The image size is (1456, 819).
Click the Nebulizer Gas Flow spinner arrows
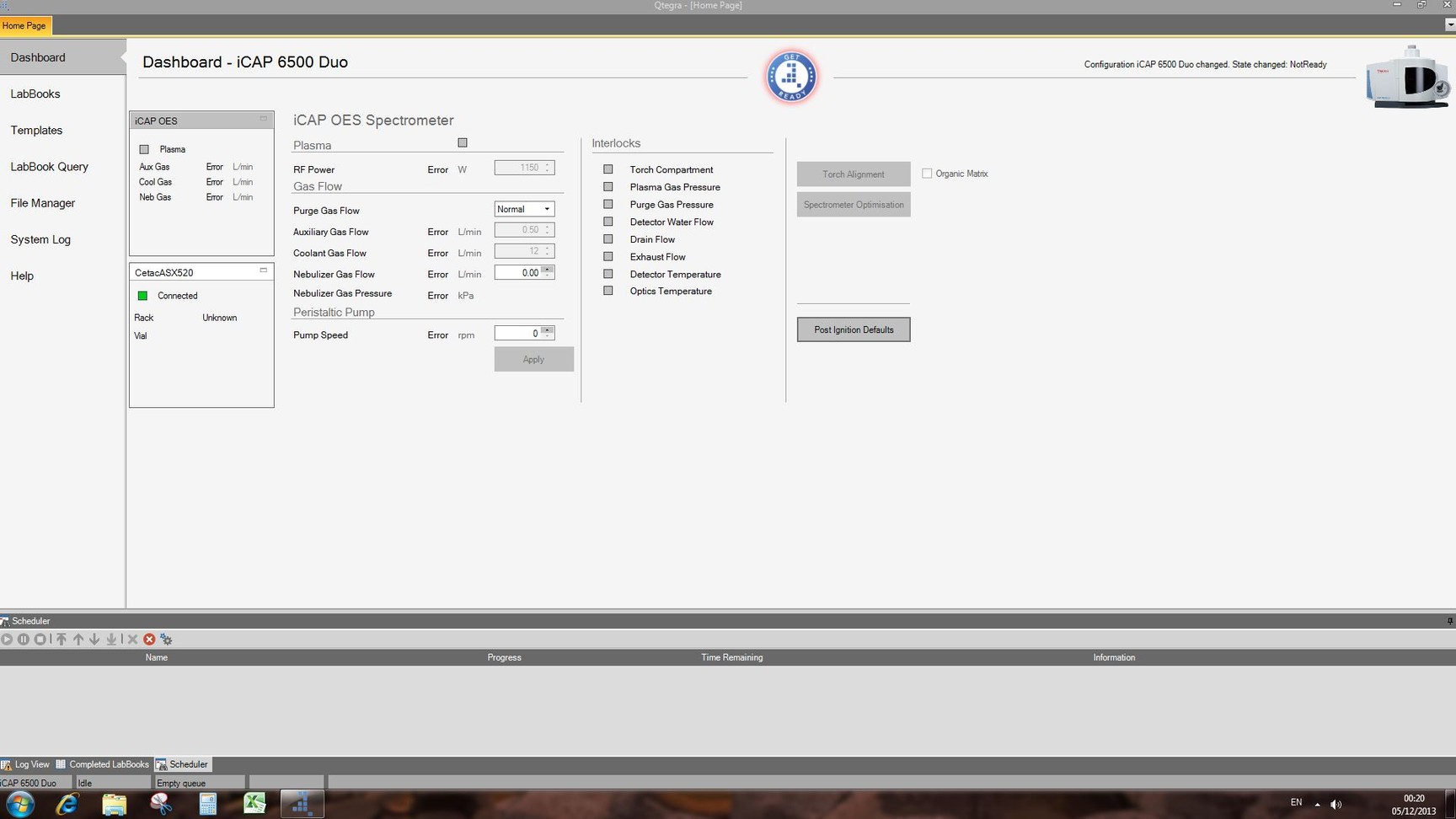tap(548, 272)
